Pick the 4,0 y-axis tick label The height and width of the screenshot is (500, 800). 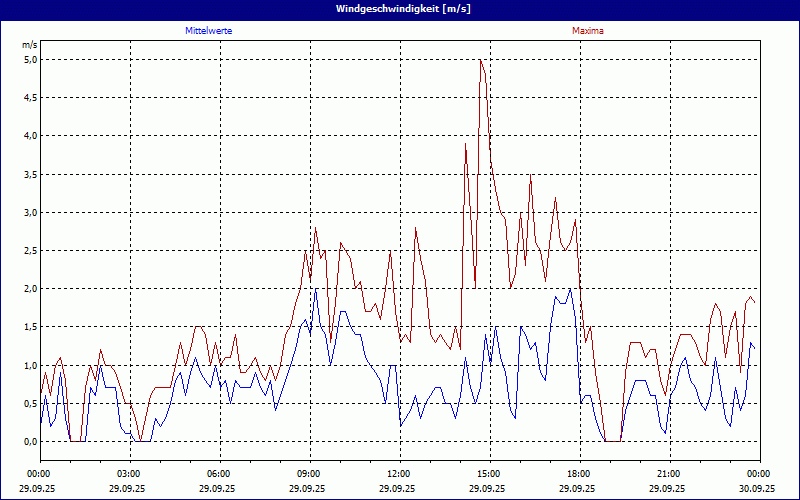point(30,136)
